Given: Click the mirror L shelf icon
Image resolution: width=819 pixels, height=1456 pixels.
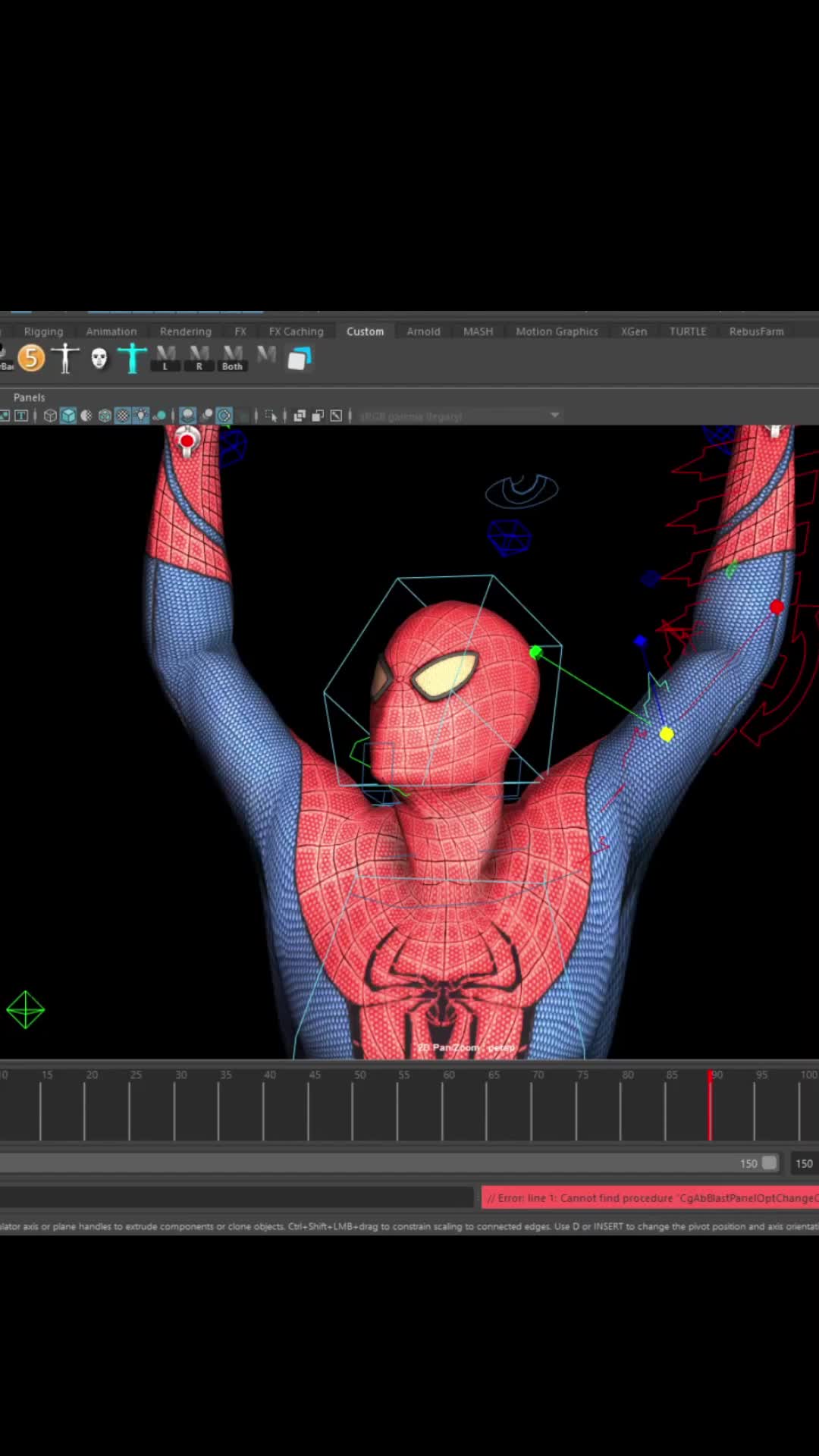Looking at the screenshot, I should click(x=165, y=358).
